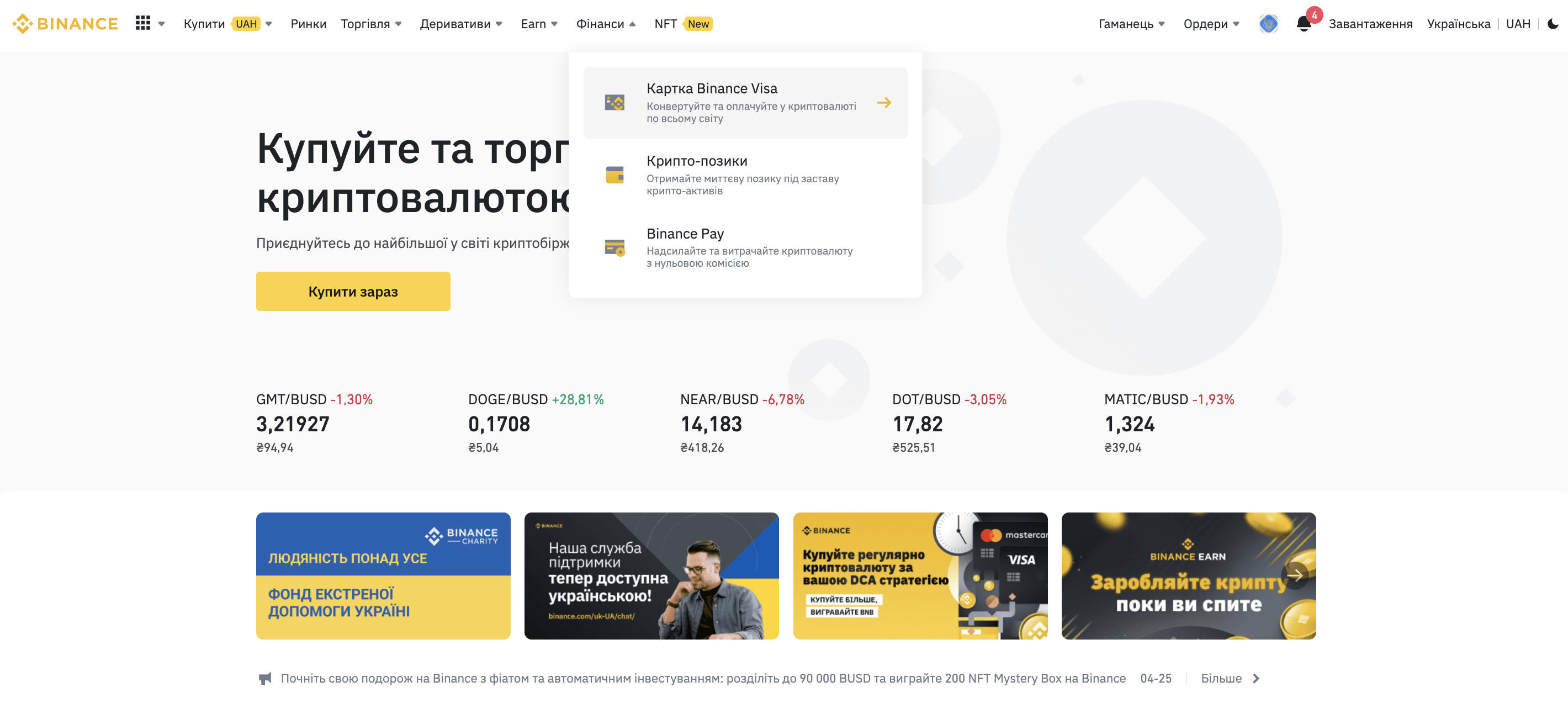Select Крипто-позики menu item
Viewport: 1568px width, 708px height.
click(x=745, y=175)
